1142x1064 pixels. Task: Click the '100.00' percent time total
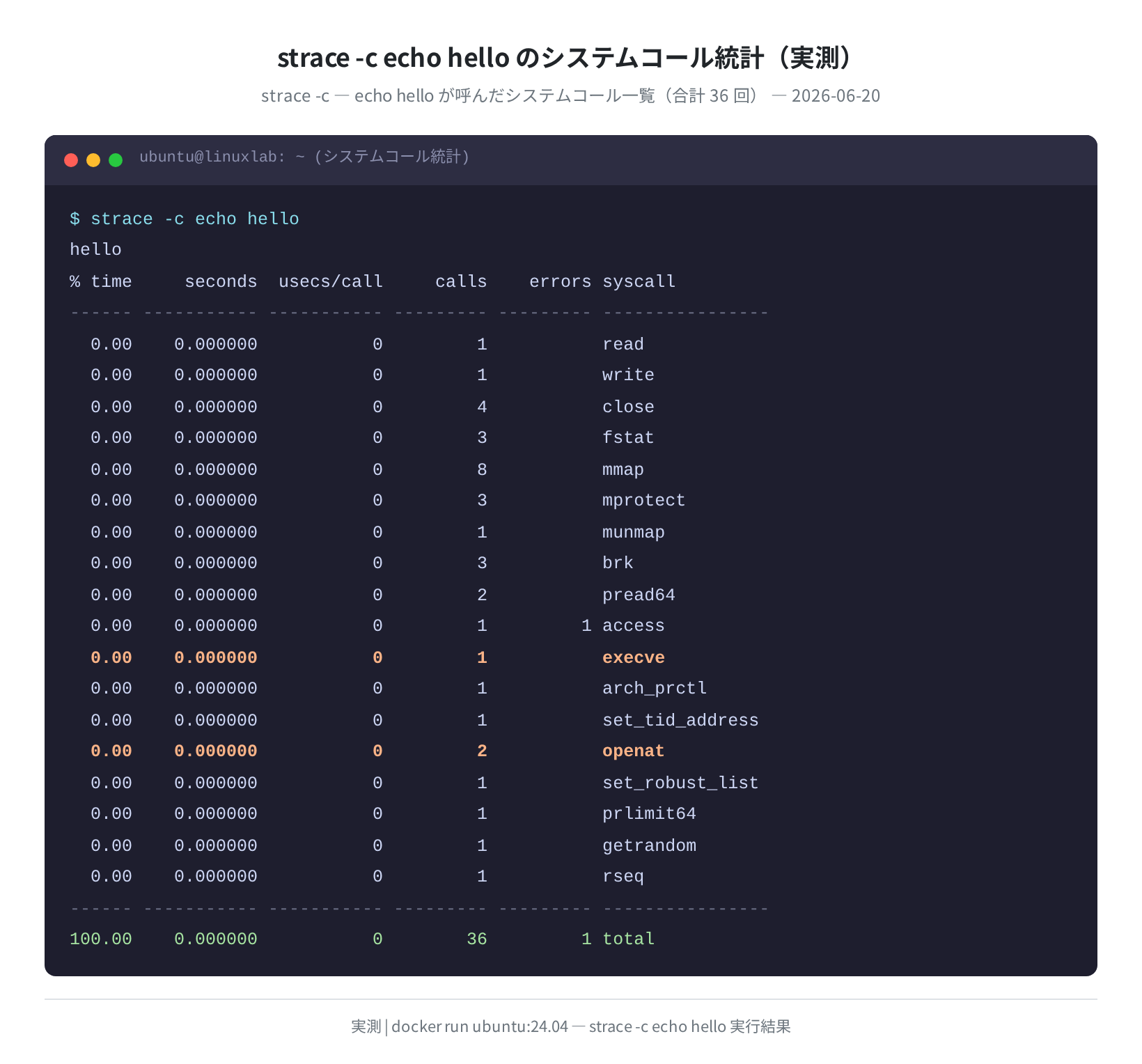point(101,939)
